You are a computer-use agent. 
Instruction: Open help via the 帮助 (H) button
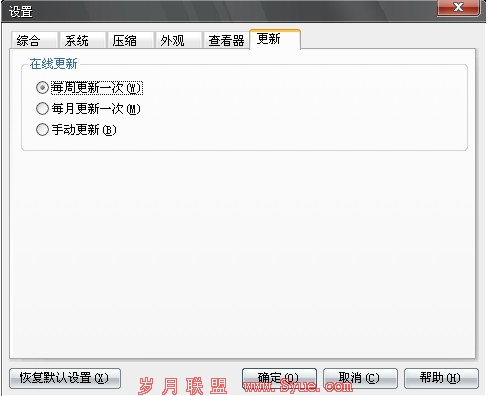click(x=441, y=378)
